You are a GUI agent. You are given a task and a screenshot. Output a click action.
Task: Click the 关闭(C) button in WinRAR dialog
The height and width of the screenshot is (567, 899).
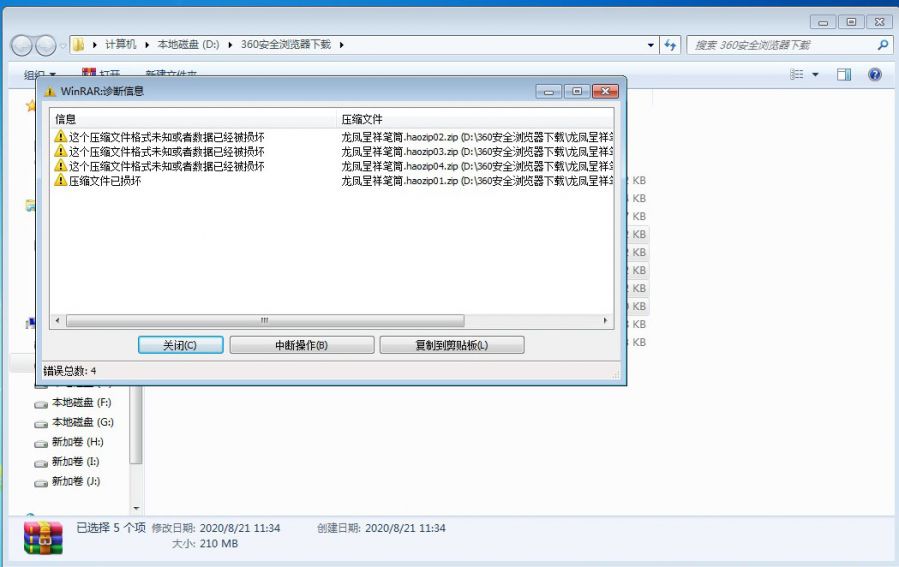point(179,345)
